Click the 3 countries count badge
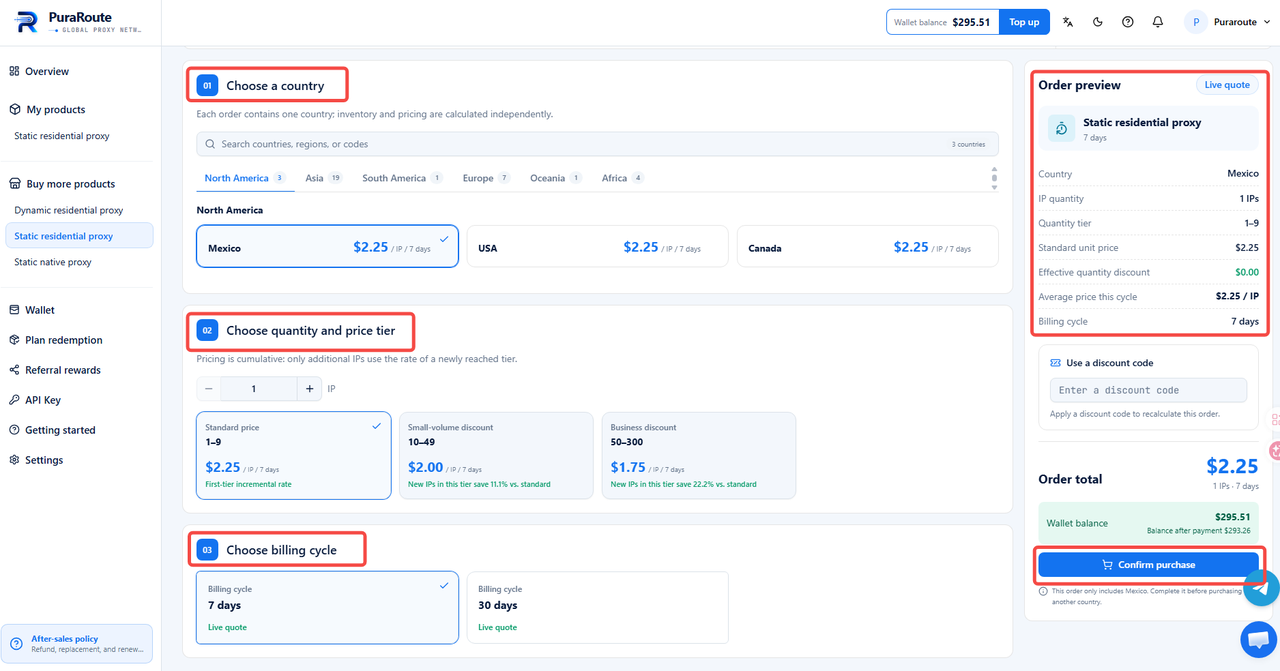1280x671 pixels. 969,144
